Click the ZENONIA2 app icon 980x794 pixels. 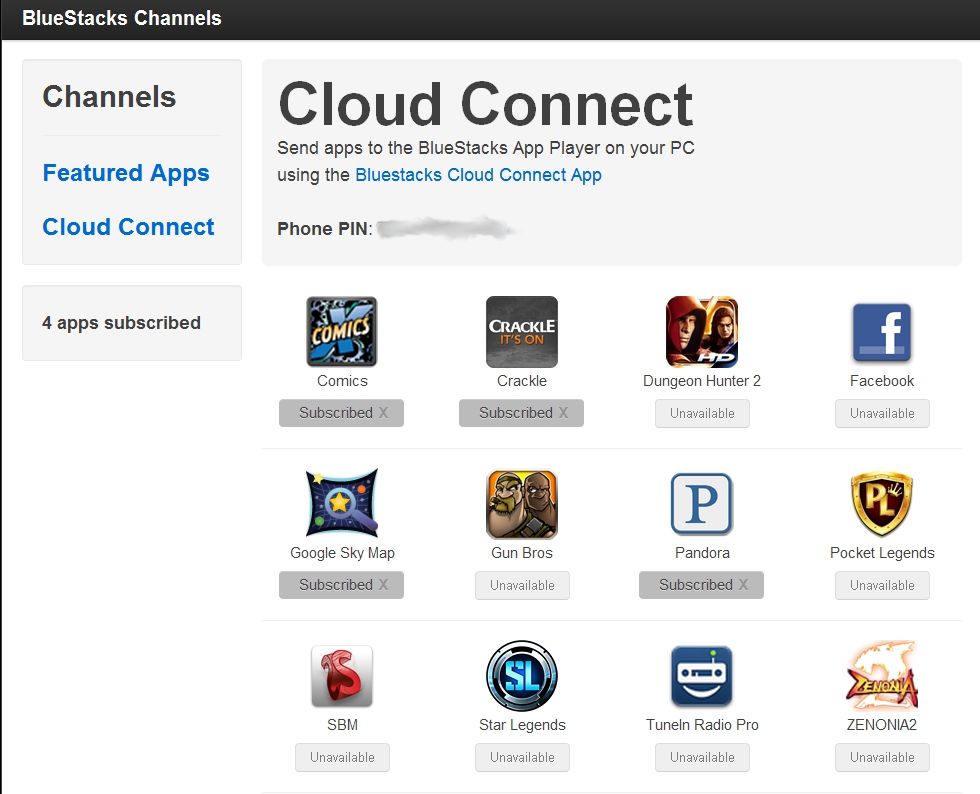[x=881, y=675]
